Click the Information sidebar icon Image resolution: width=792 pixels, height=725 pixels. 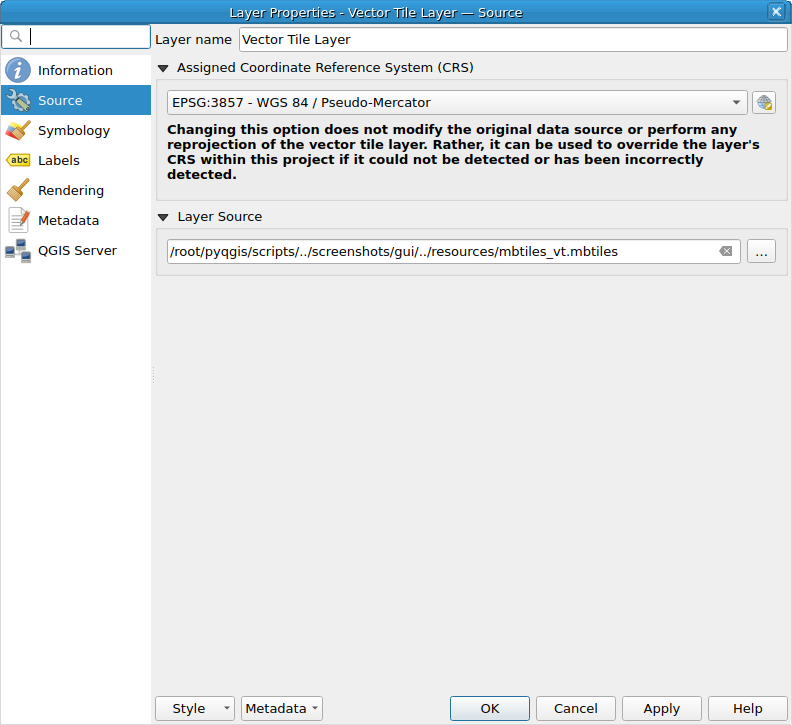(18, 70)
